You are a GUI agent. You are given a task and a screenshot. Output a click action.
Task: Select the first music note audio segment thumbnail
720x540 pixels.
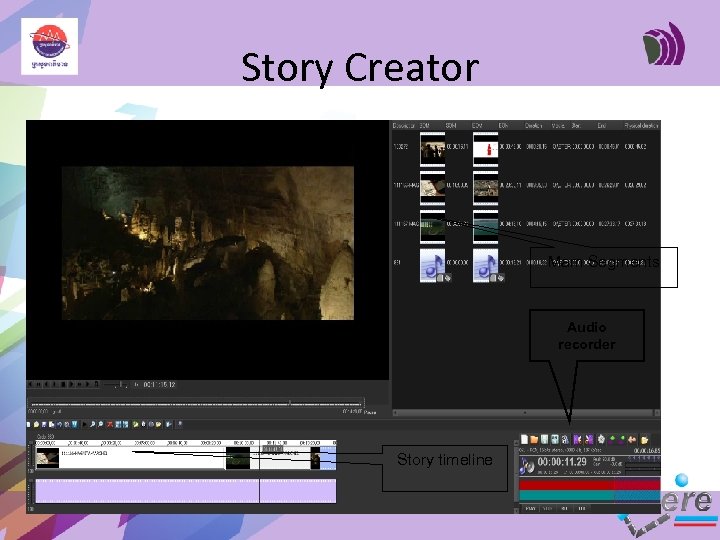pos(433,265)
